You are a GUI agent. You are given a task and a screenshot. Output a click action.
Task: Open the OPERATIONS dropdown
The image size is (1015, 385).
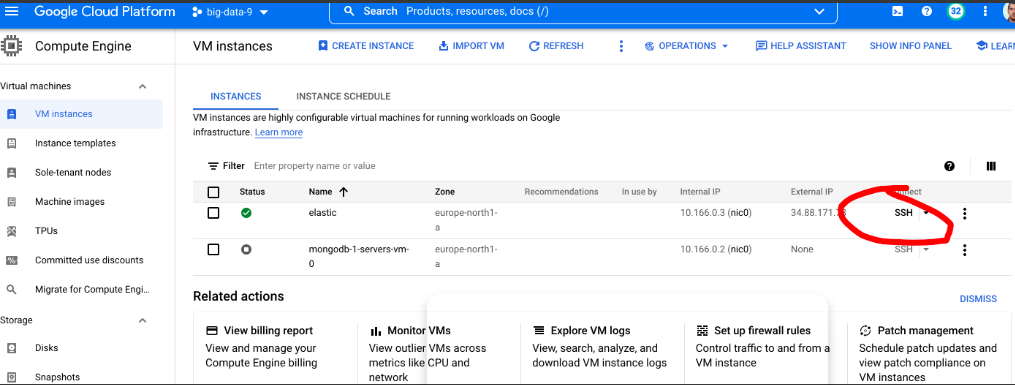(x=687, y=46)
